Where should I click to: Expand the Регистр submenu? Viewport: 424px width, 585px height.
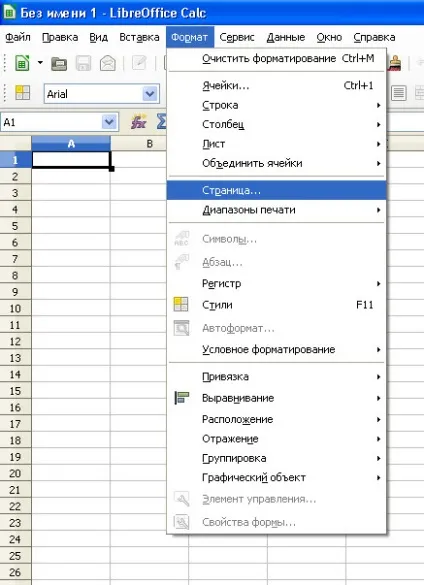click(x=276, y=284)
